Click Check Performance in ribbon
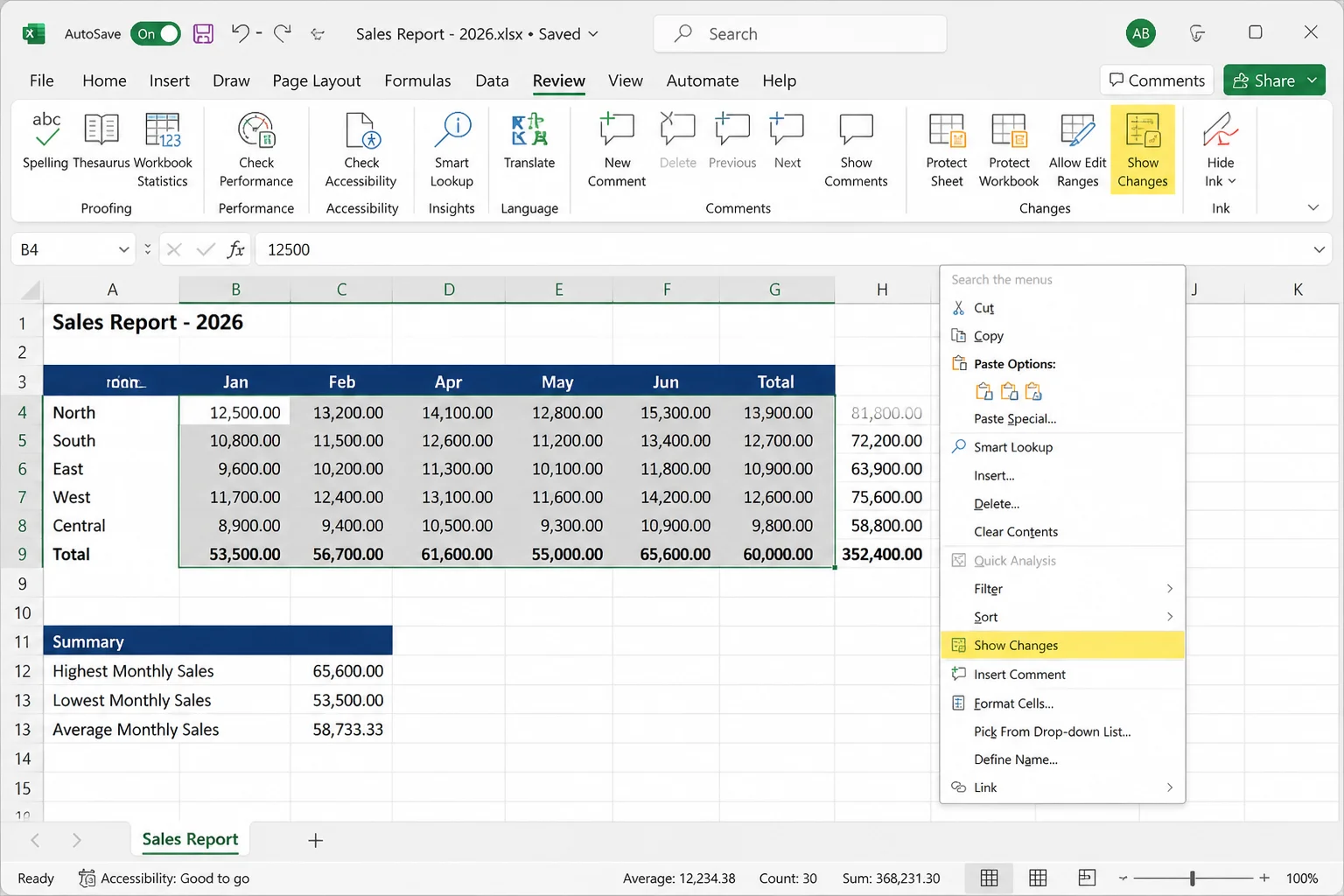 pos(256,150)
